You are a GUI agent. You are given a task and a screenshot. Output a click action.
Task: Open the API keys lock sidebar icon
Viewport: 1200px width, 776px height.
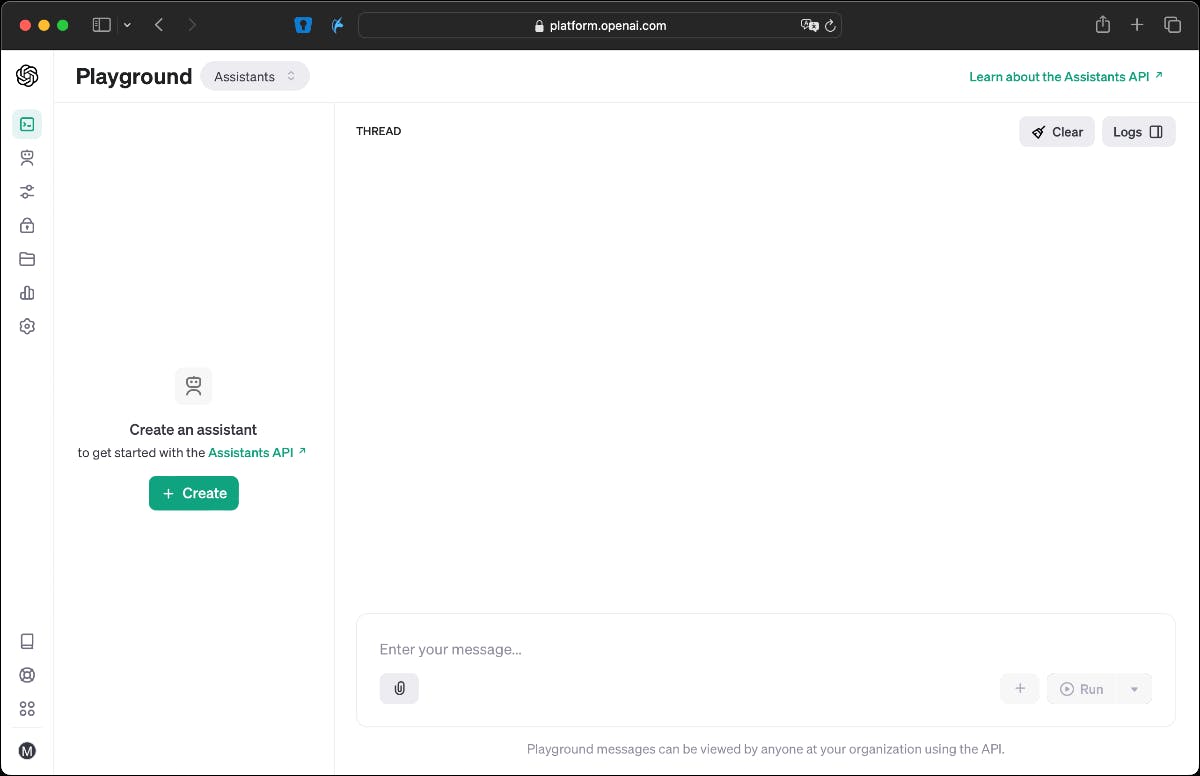(x=27, y=225)
